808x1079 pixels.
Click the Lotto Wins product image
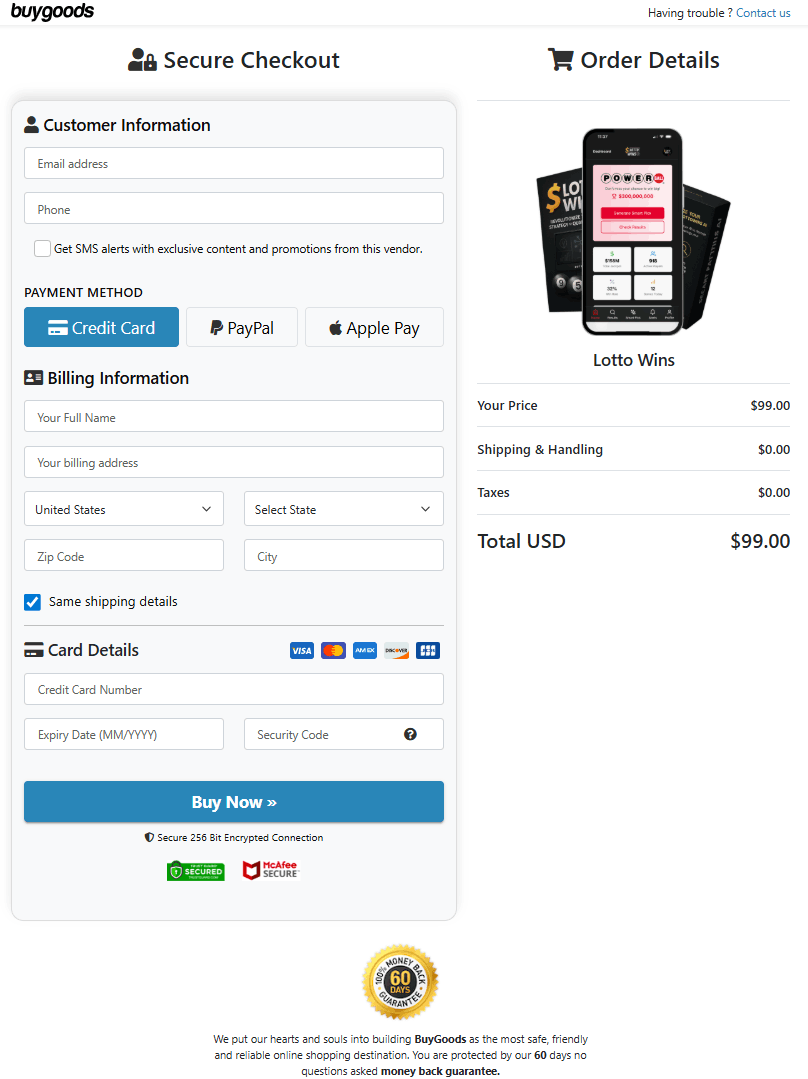click(633, 232)
